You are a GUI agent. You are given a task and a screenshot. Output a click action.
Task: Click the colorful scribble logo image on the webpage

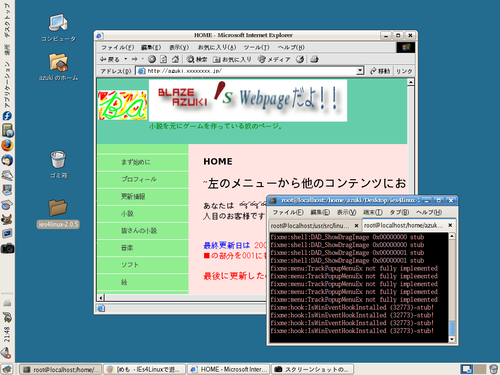point(122,105)
